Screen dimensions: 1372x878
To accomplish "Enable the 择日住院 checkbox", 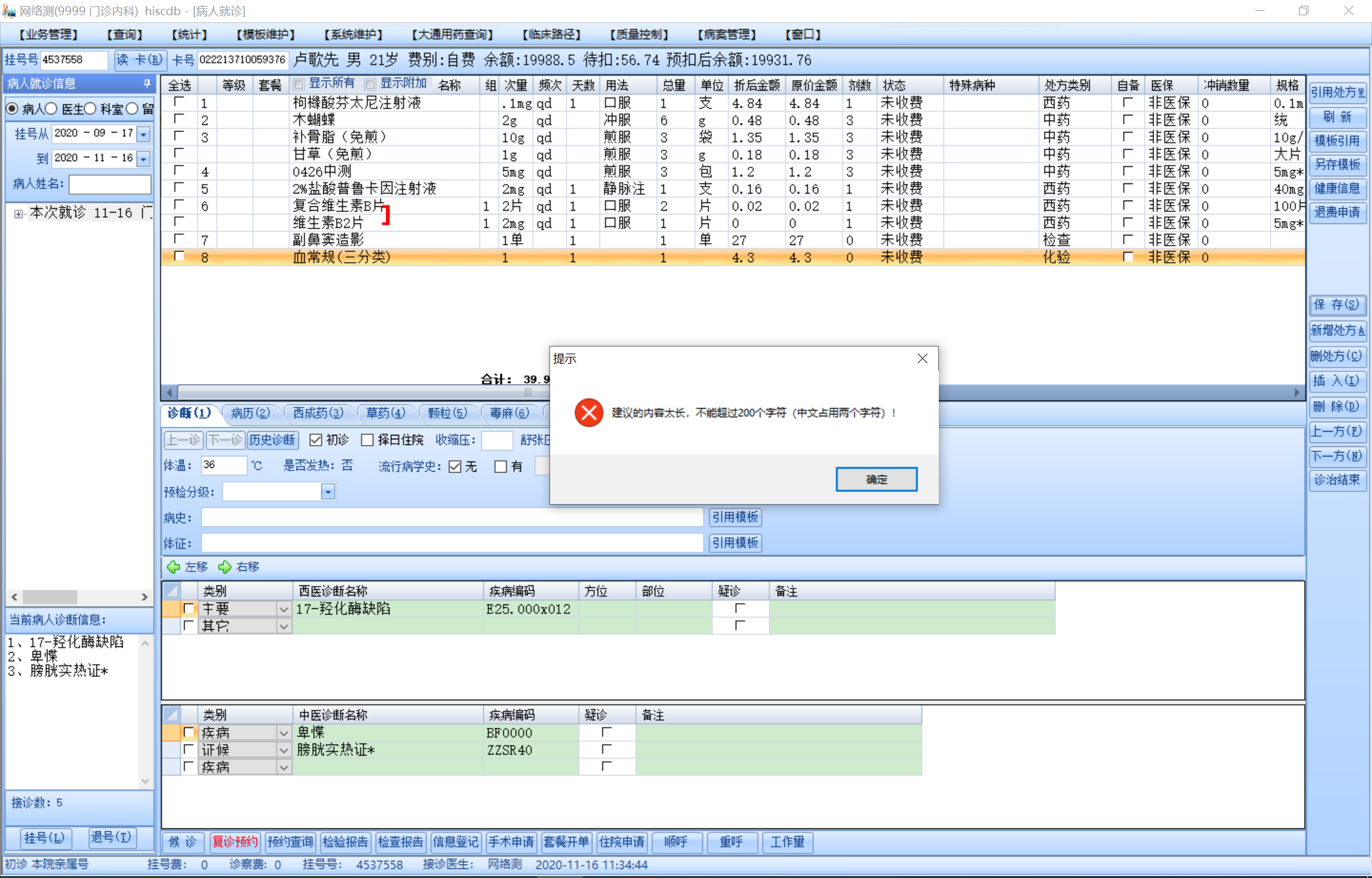I will coord(367,440).
